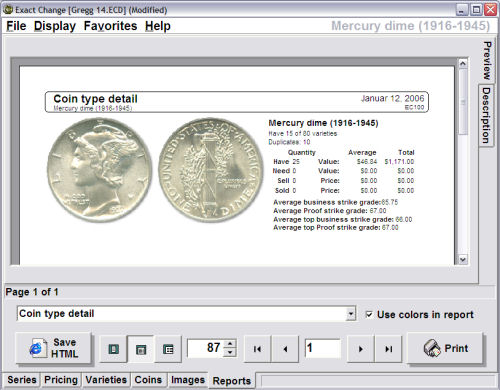Viewport: 500px width, 390px height.
Task: Click 'Average business strike grade' line
Action: pos(336,202)
